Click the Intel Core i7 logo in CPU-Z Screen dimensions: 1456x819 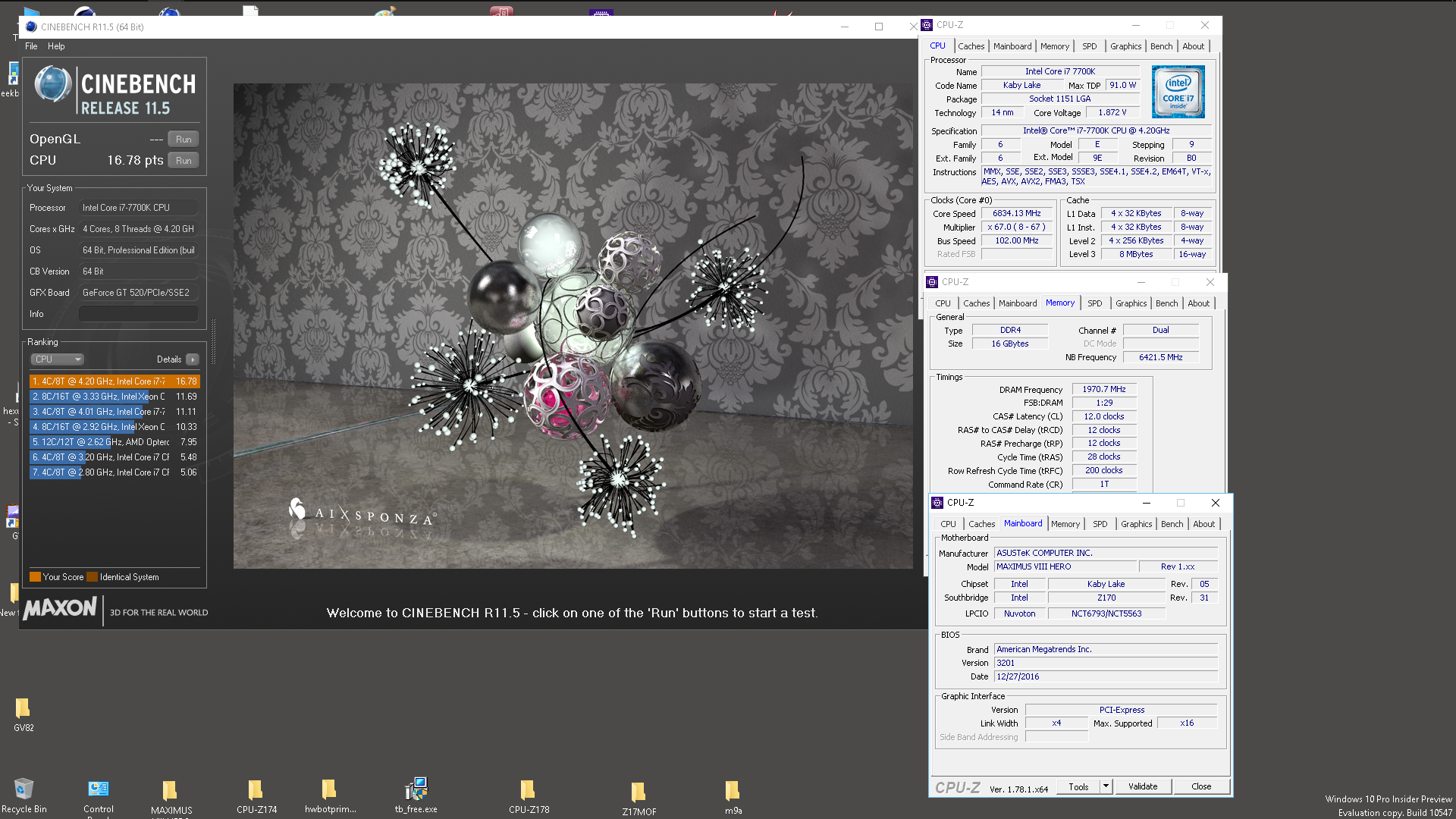[x=1178, y=92]
